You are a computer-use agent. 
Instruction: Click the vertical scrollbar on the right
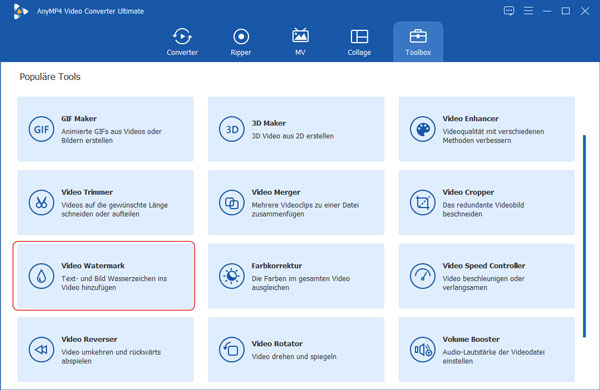584,236
